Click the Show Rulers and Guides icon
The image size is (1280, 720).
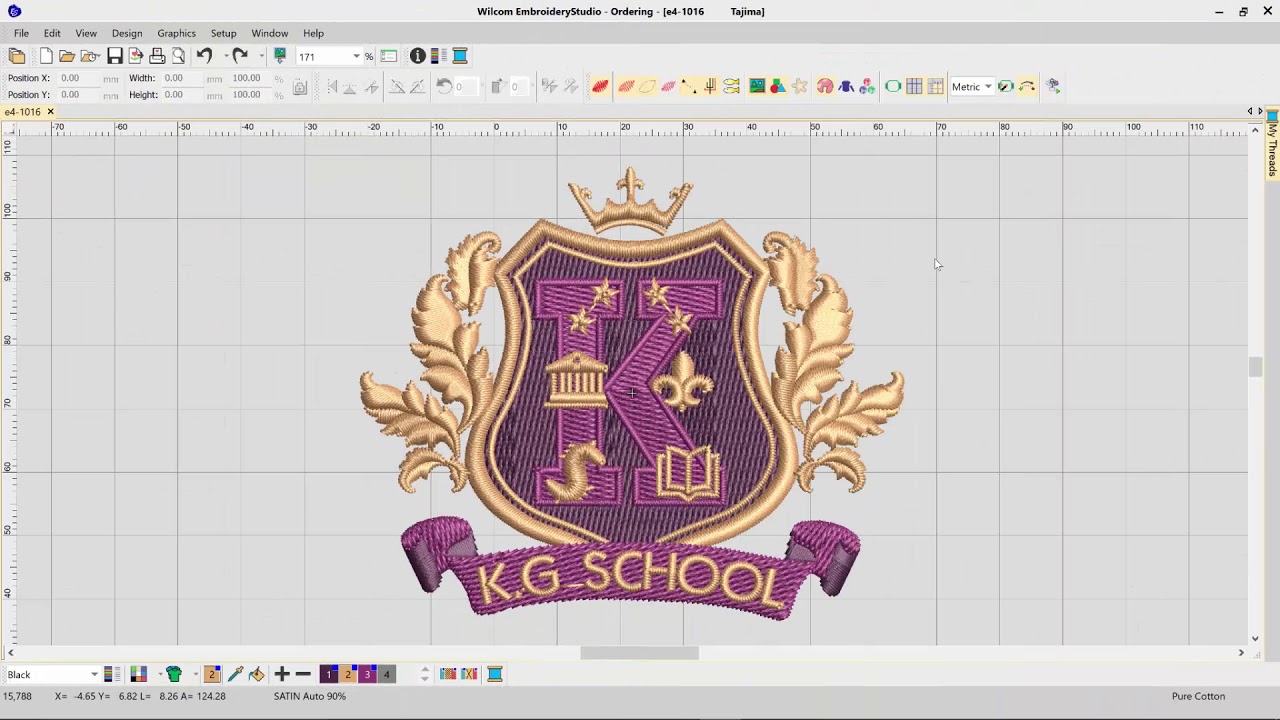coord(935,86)
